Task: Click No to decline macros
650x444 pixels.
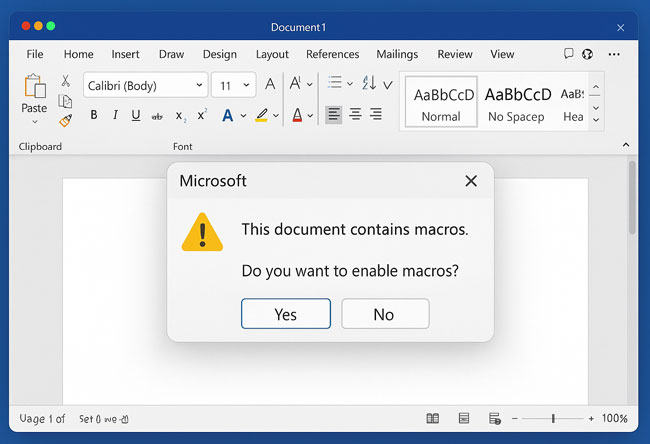Action: (385, 314)
